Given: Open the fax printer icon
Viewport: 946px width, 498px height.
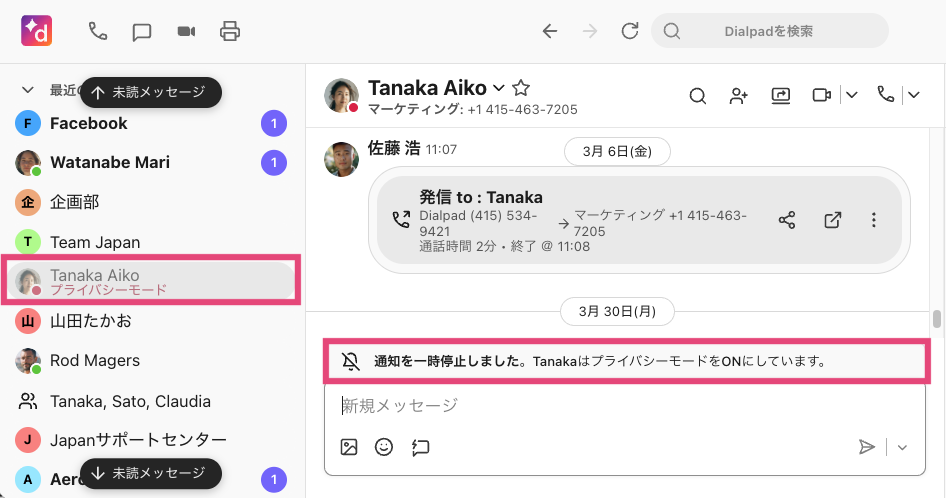Looking at the screenshot, I should [230, 31].
